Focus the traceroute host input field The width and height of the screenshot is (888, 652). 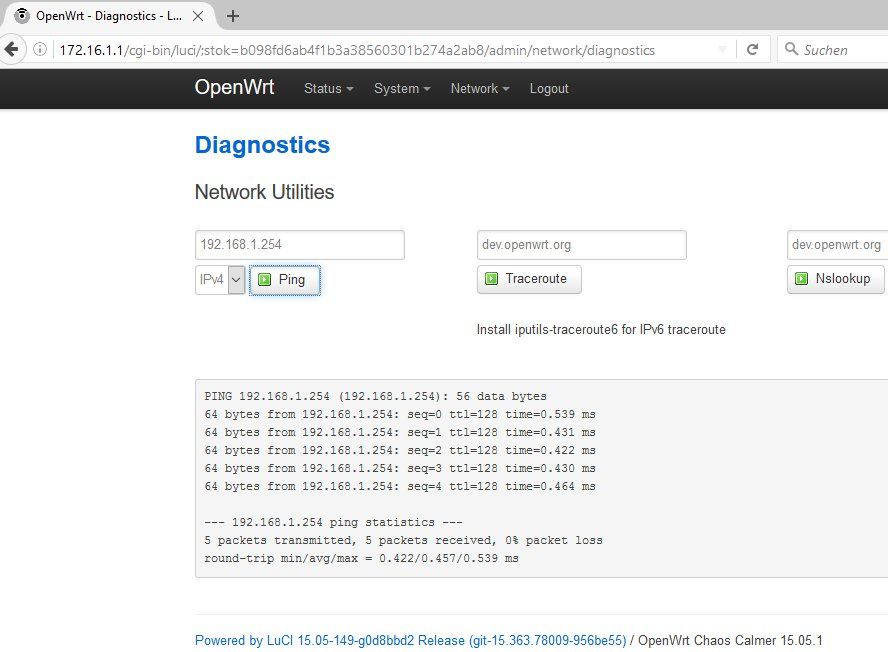(582, 245)
